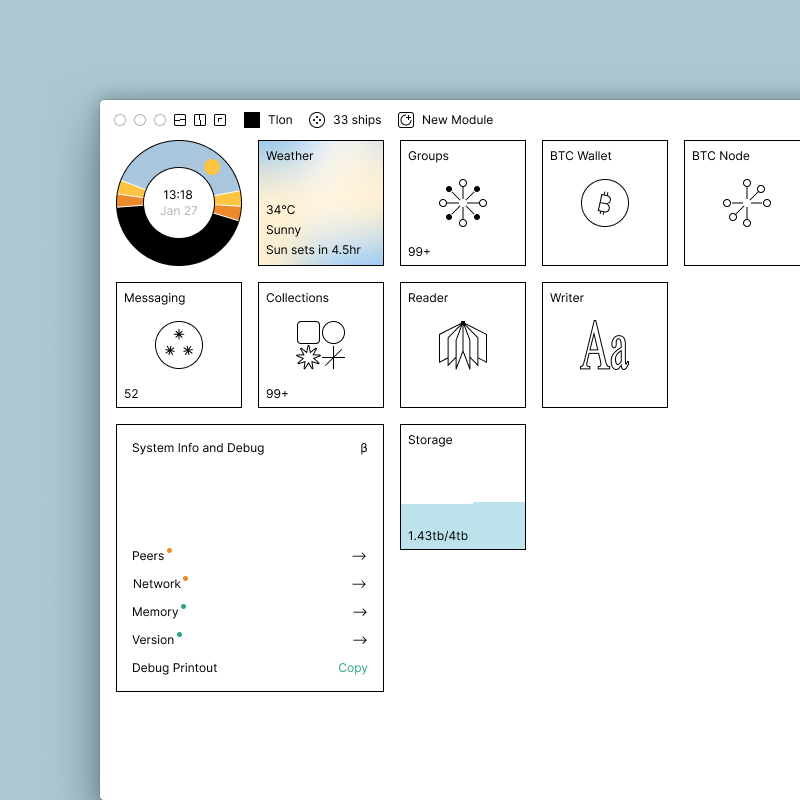Copy the Debug Printout
Viewport: 800px width, 800px height.
coord(353,668)
